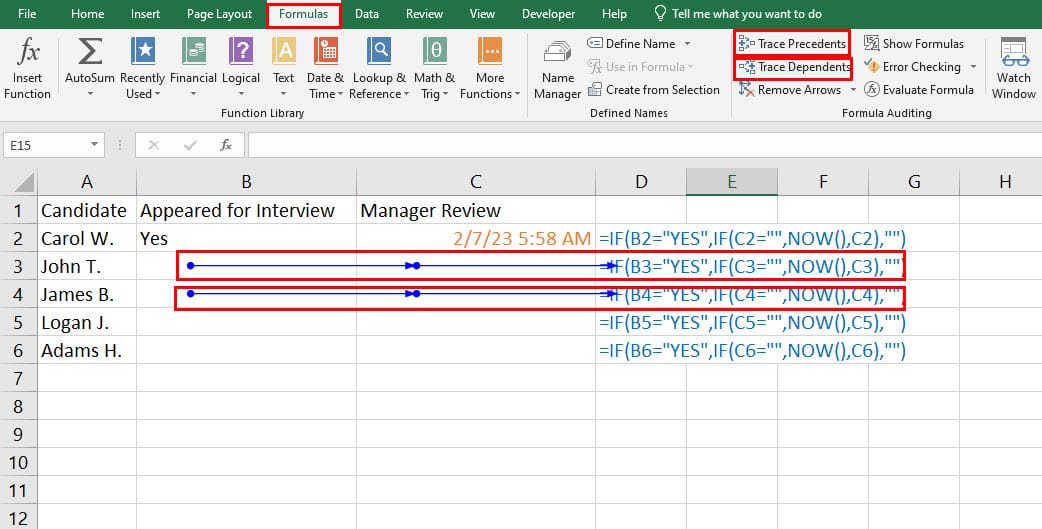Open the File tab

[27, 14]
